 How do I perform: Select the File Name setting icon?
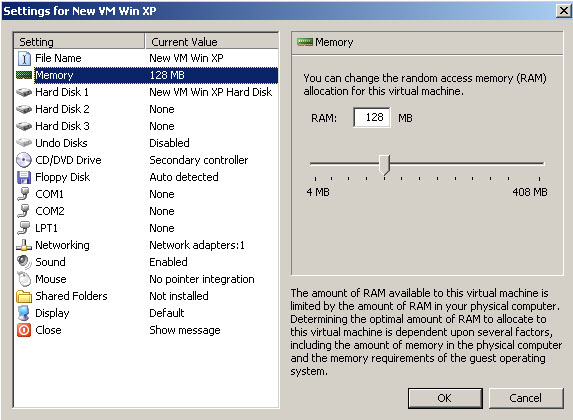click(24, 58)
